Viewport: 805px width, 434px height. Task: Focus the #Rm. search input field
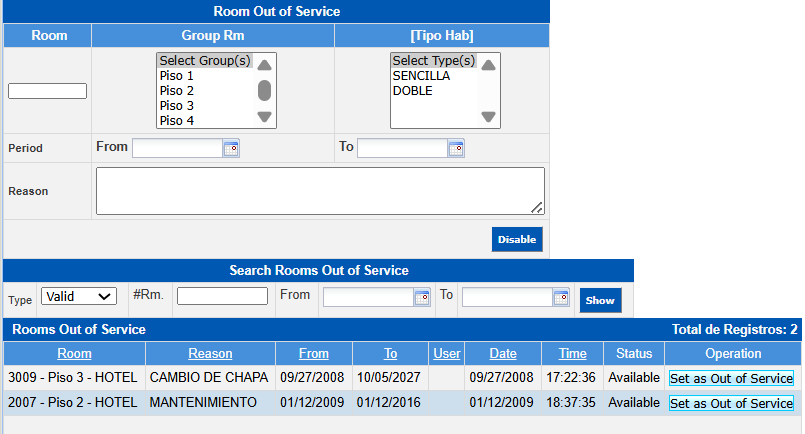(x=222, y=296)
